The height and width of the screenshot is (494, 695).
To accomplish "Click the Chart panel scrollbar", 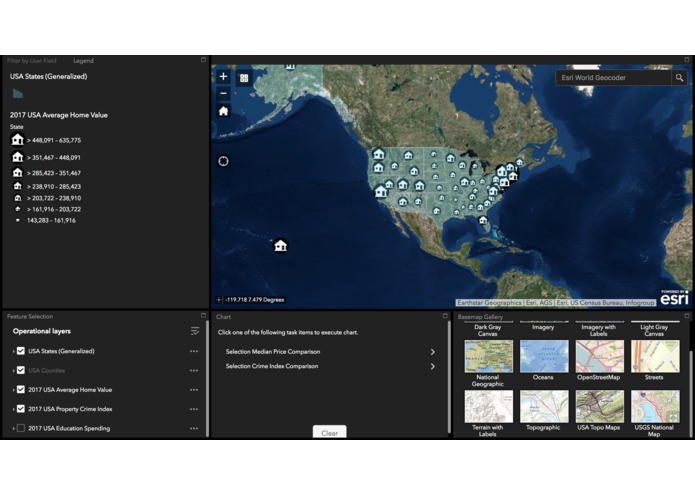I will pos(449,377).
